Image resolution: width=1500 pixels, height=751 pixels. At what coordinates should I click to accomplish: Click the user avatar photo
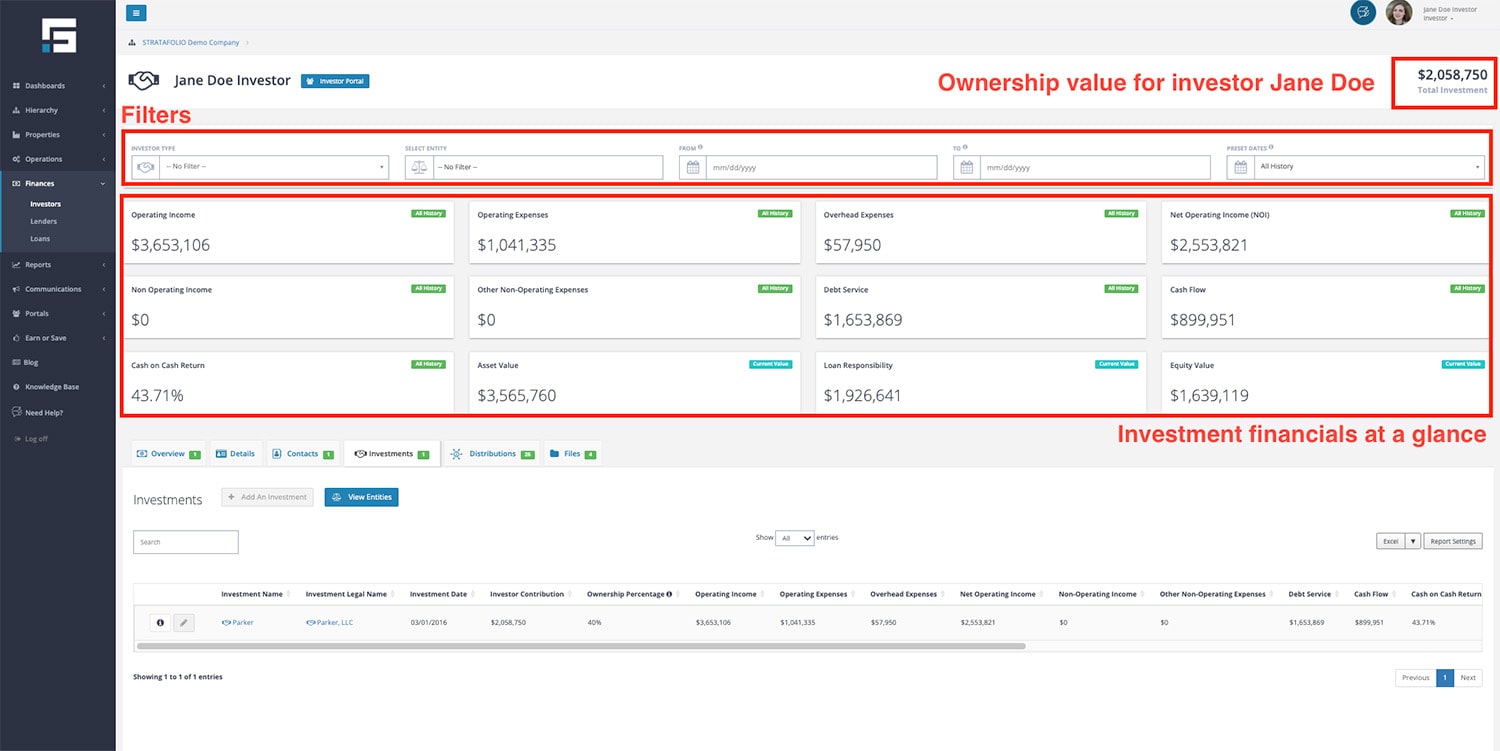1399,13
